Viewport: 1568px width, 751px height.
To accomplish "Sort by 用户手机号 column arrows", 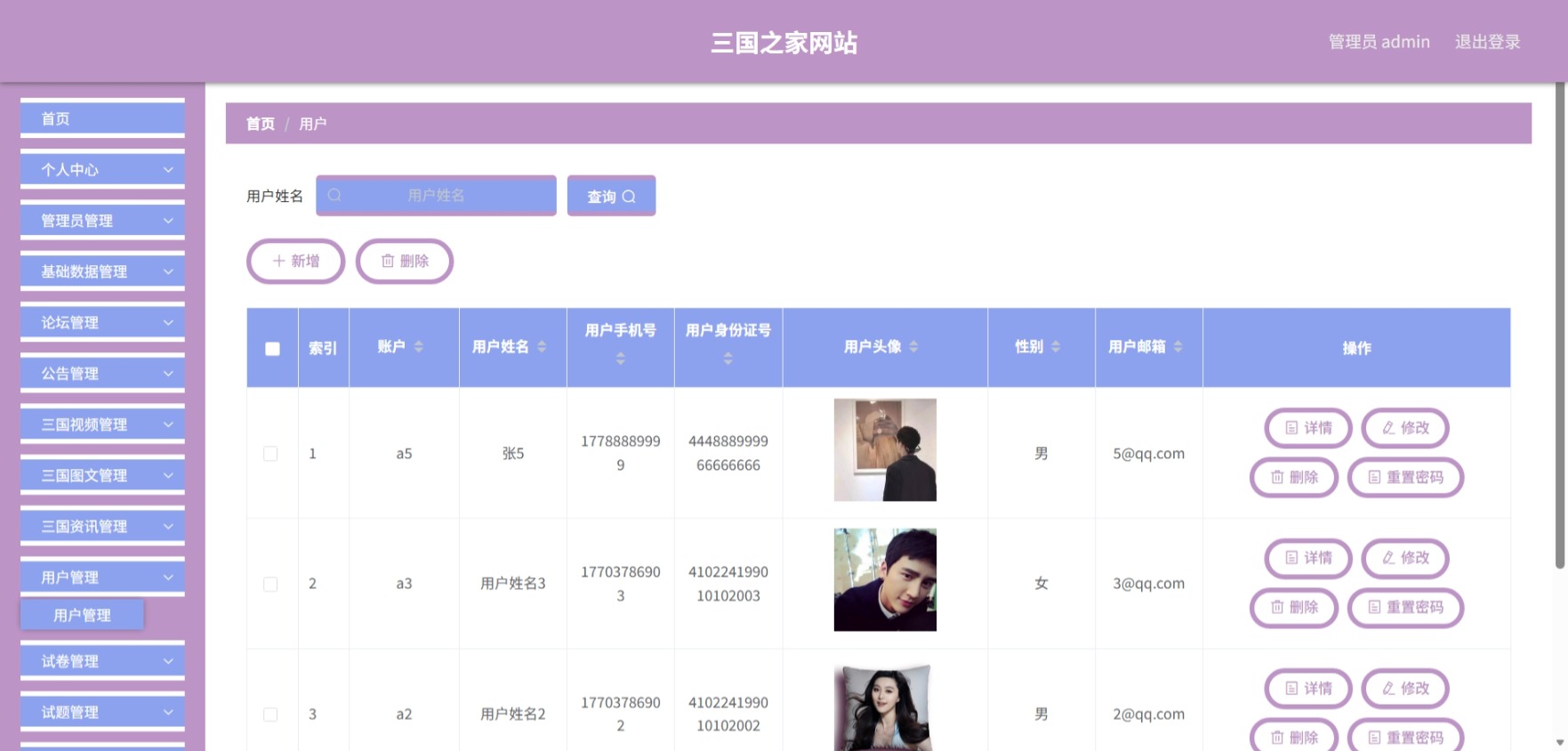I will [621, 358].
